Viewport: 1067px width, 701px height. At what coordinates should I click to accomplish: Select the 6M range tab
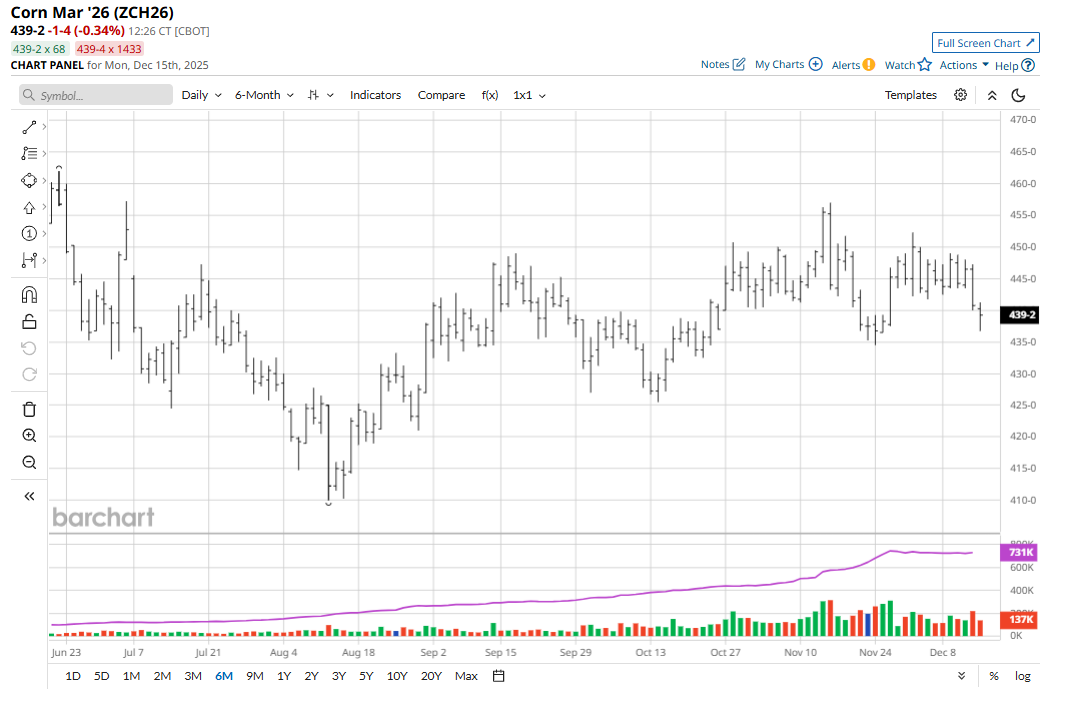coord(224,676)
